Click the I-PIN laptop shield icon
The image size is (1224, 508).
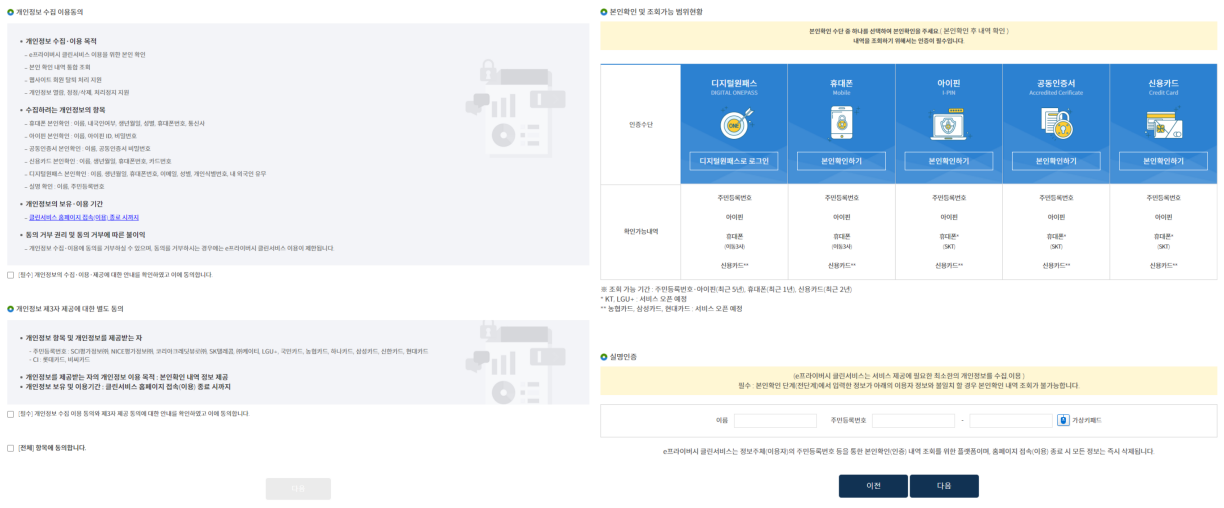948,123
